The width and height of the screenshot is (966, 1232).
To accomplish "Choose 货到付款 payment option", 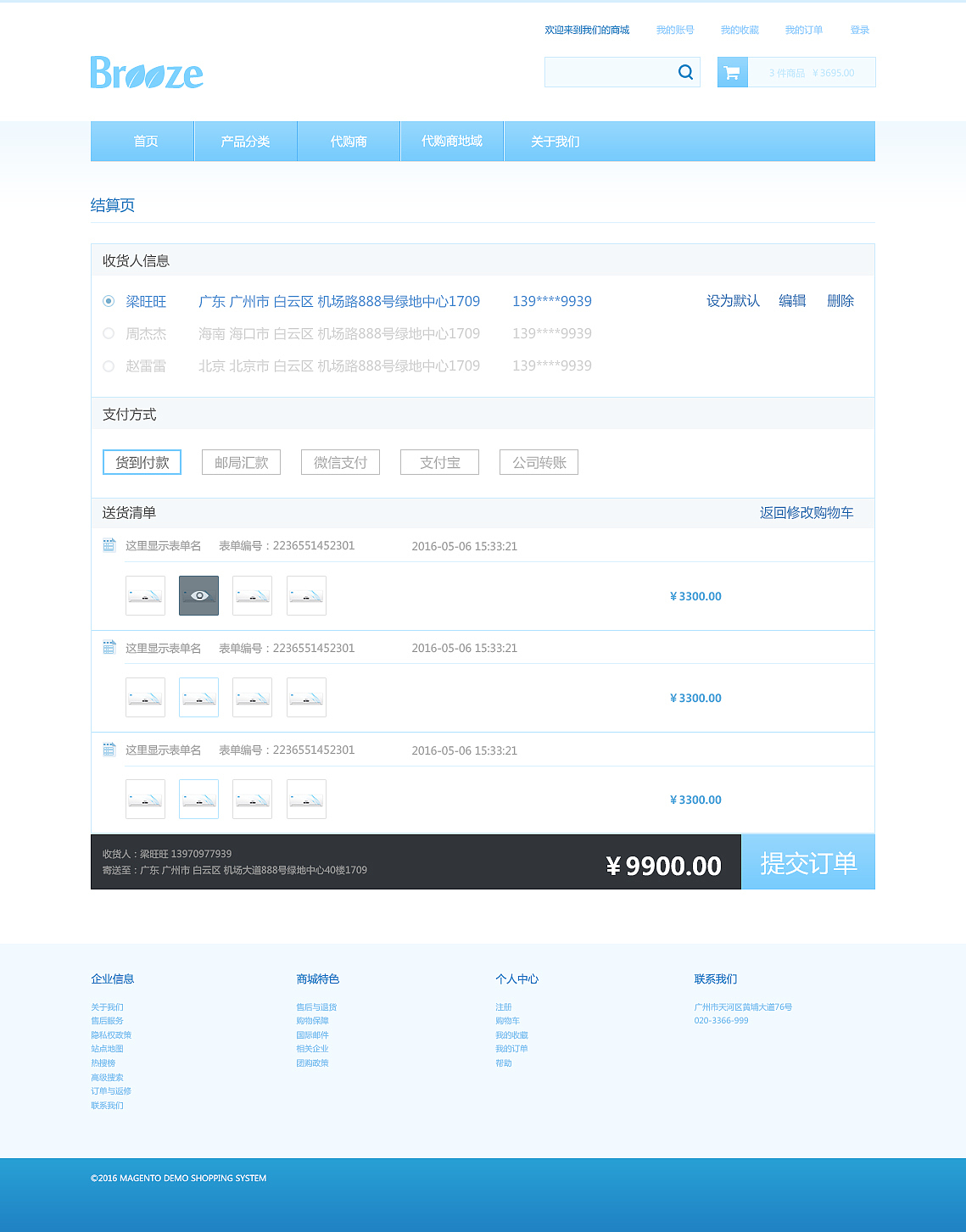I will coord(142,462).
